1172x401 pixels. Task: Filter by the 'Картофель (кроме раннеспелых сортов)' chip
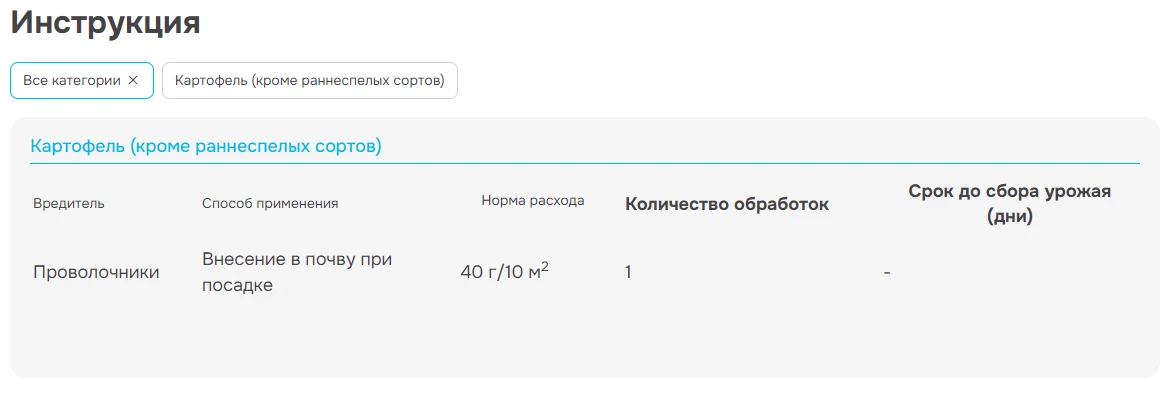pos(309,81)
